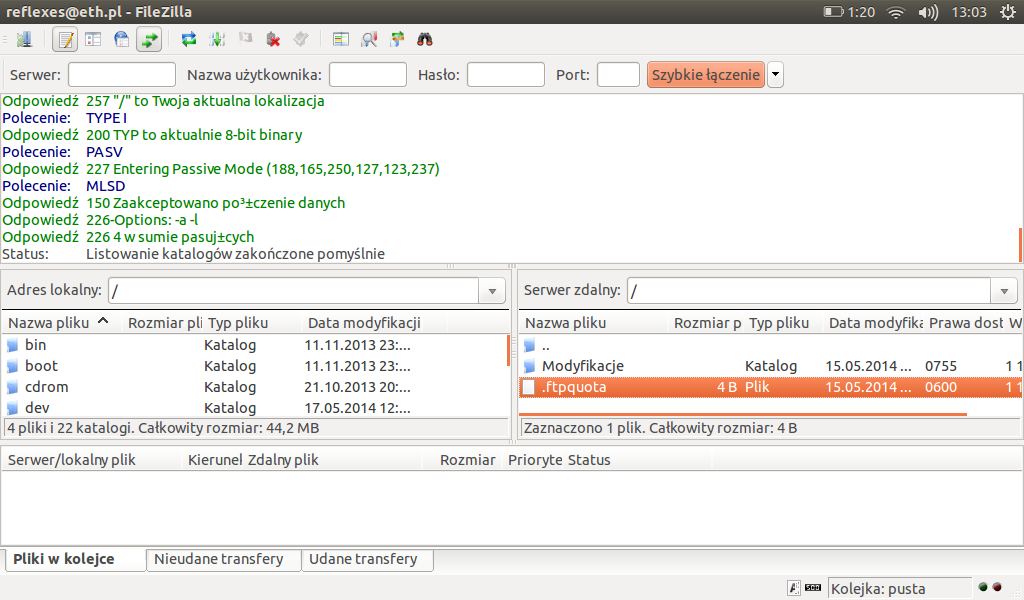Open the directory listing filters dialog

coord(341,40)
